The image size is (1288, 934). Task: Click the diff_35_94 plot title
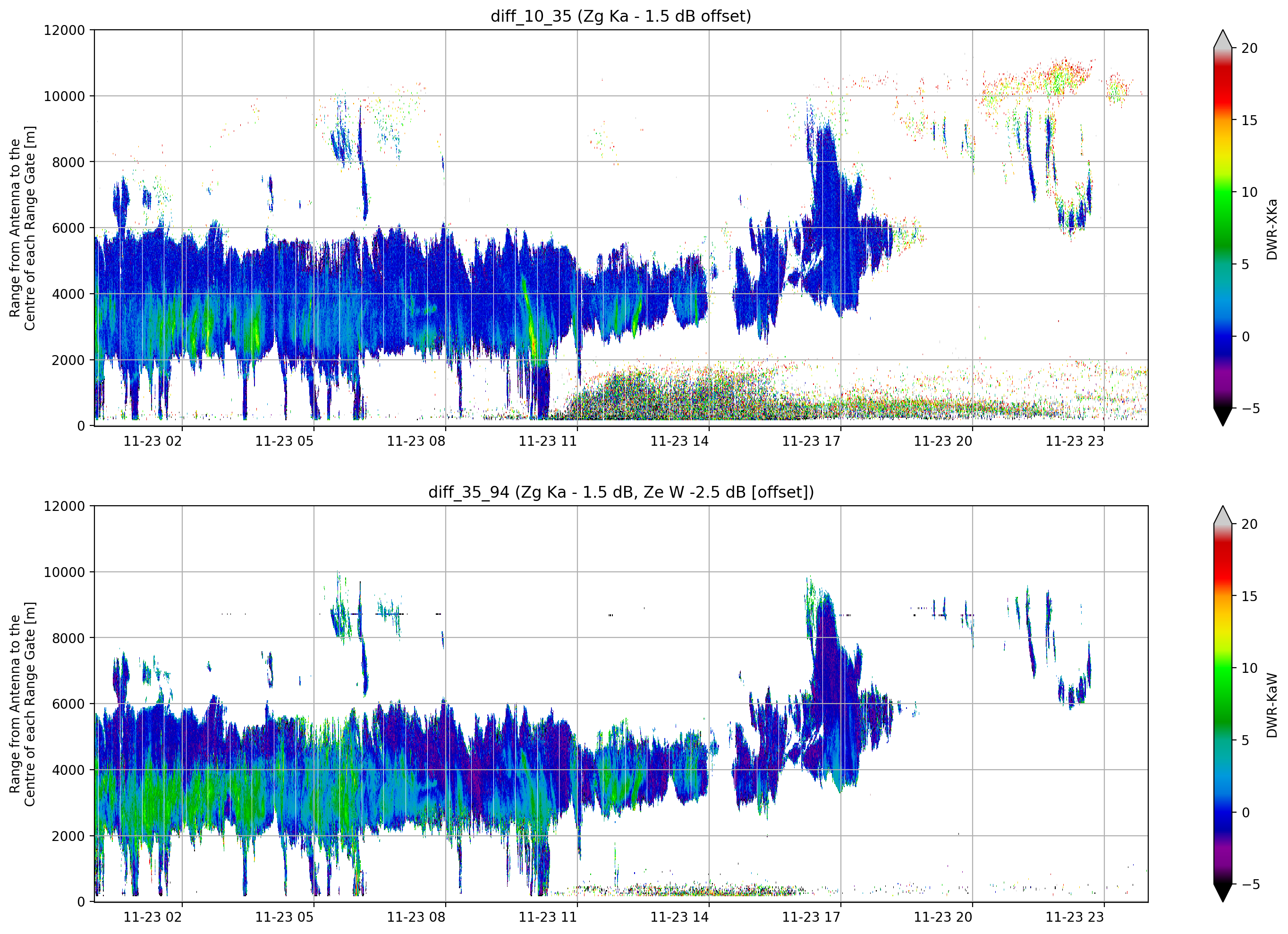pos(621,492)
